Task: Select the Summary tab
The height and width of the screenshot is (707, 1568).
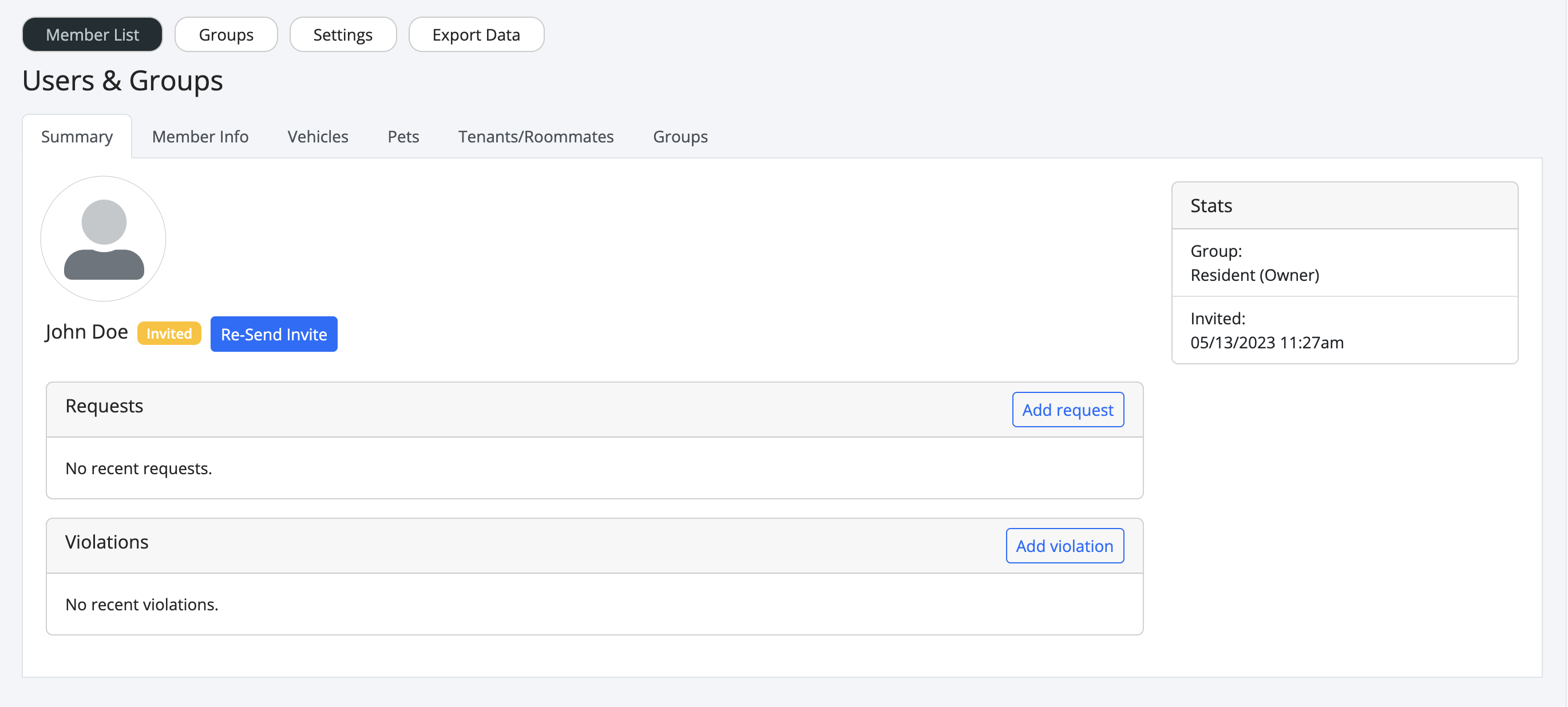Action: 77,136
